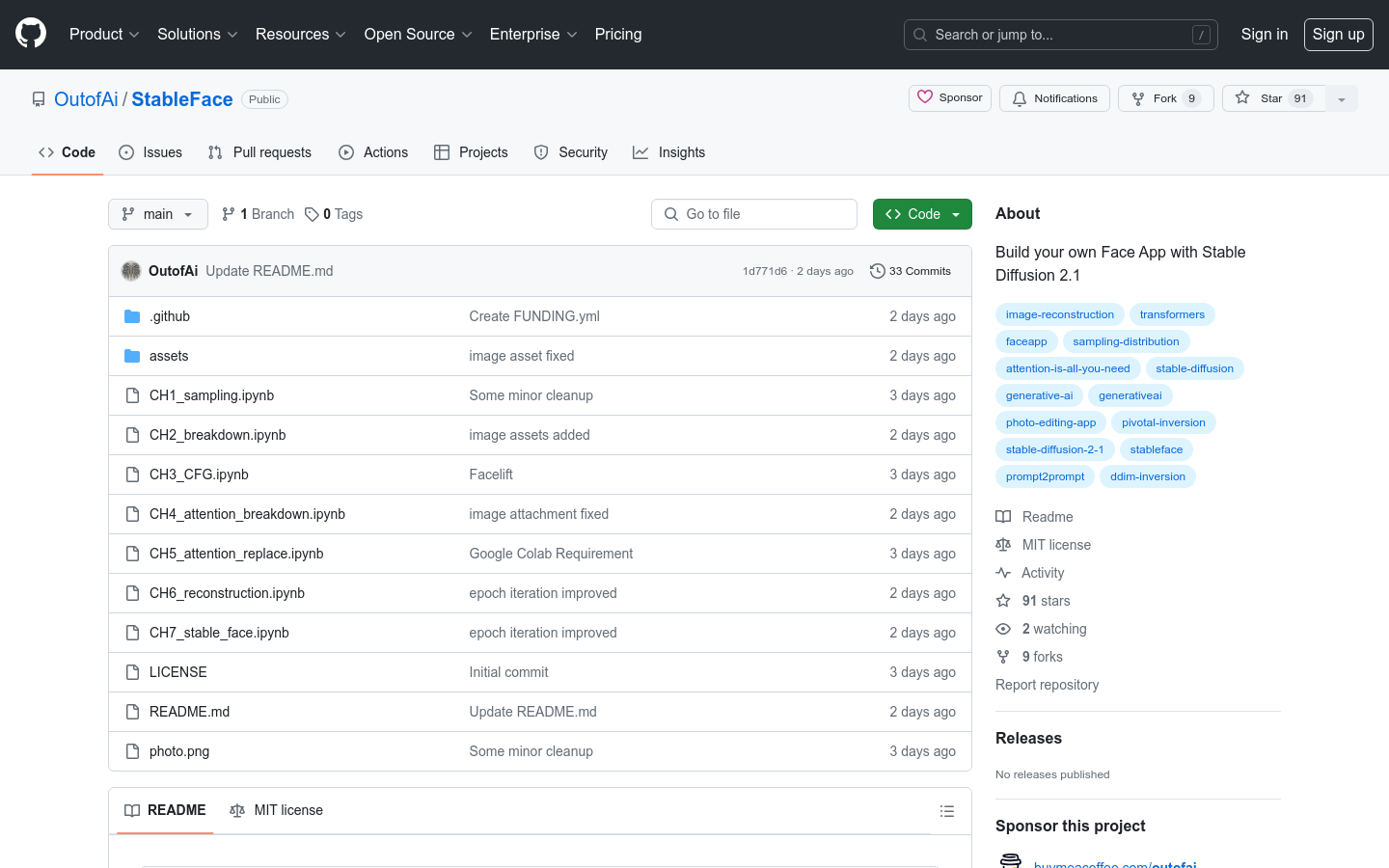Open the LICENSE file

point(177,672)
